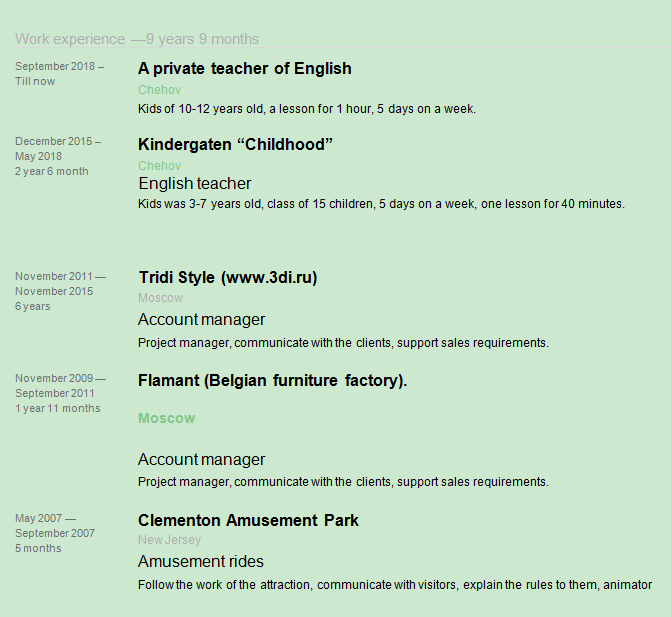
Task: Click Chehov under the private teacher job
Action: (x=159, y=90)
